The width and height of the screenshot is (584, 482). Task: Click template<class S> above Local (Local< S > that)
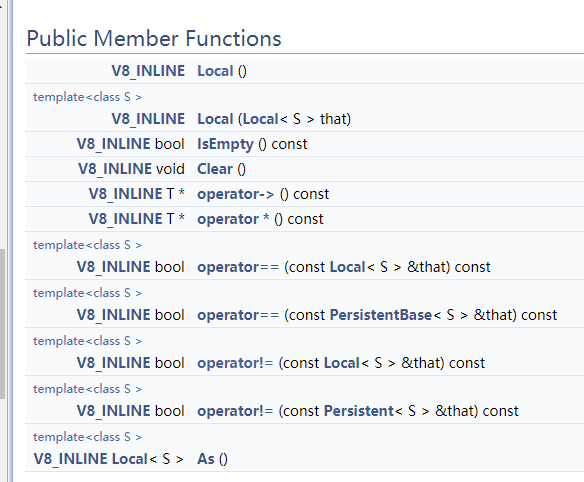88,97
